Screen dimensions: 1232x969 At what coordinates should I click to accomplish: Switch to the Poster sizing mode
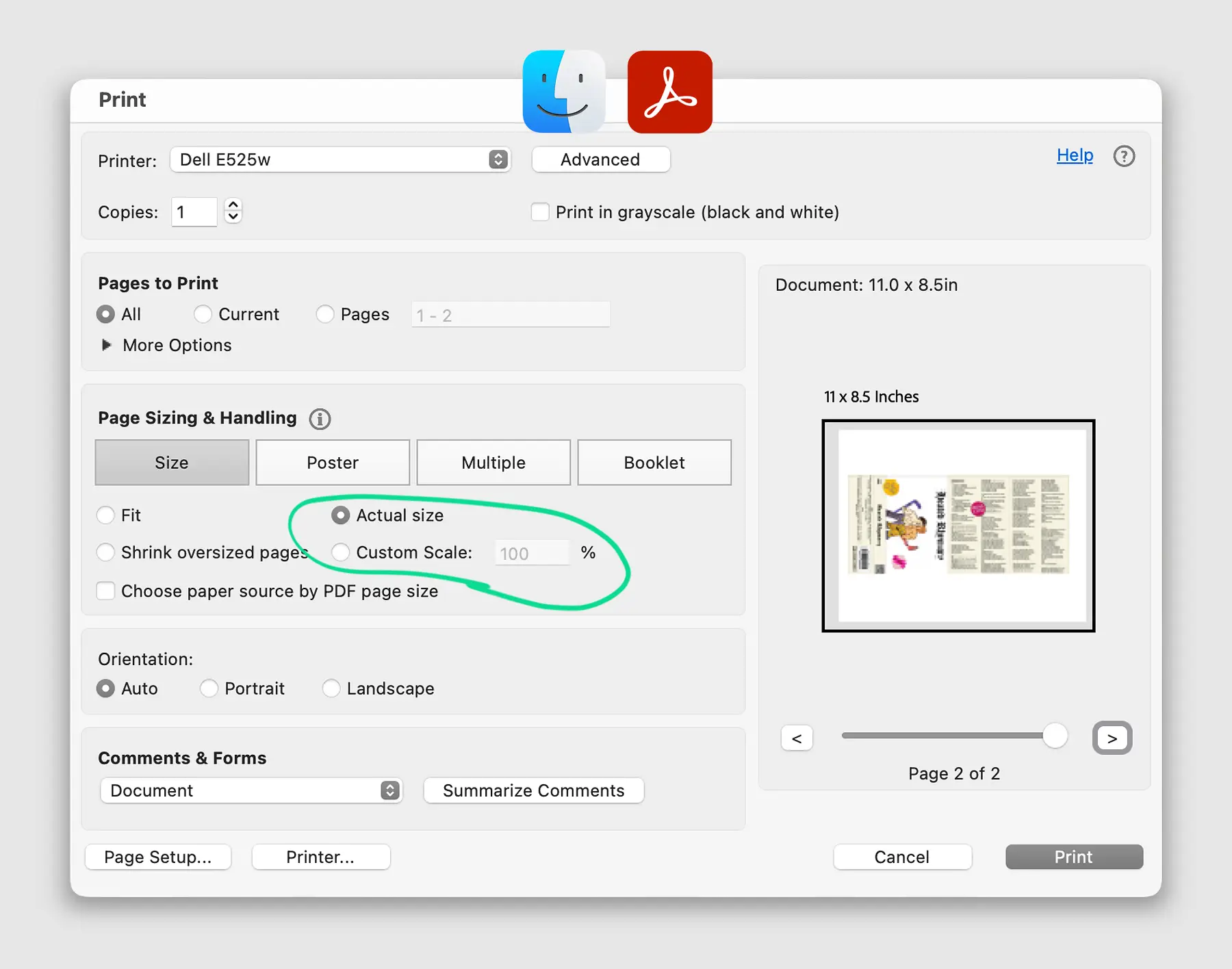(x=332, y=462)
